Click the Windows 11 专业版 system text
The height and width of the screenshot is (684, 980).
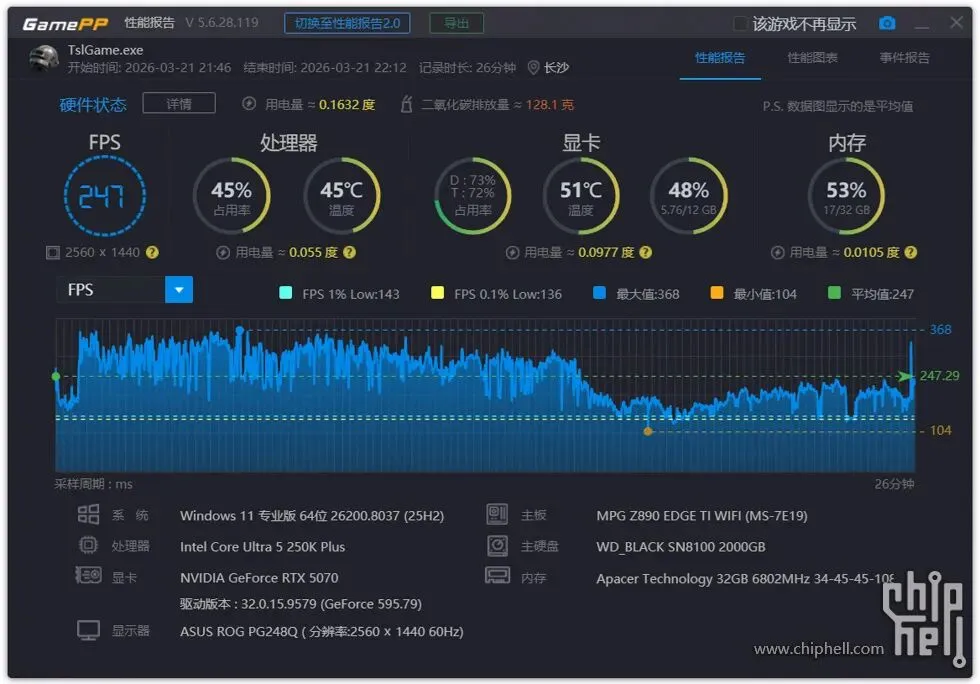click(312, 515)
